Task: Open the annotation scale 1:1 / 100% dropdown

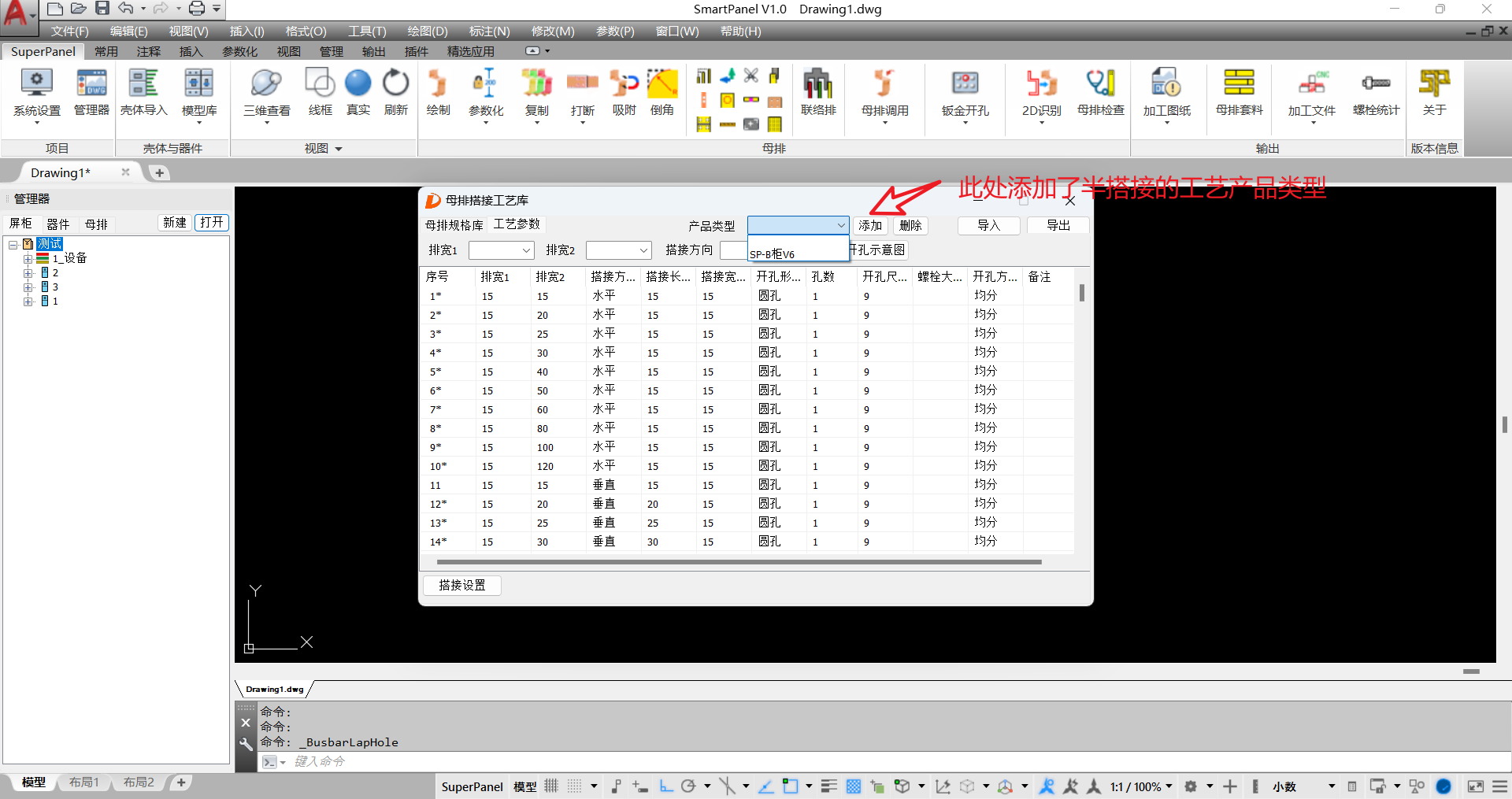Action: tap(1141, 786)
